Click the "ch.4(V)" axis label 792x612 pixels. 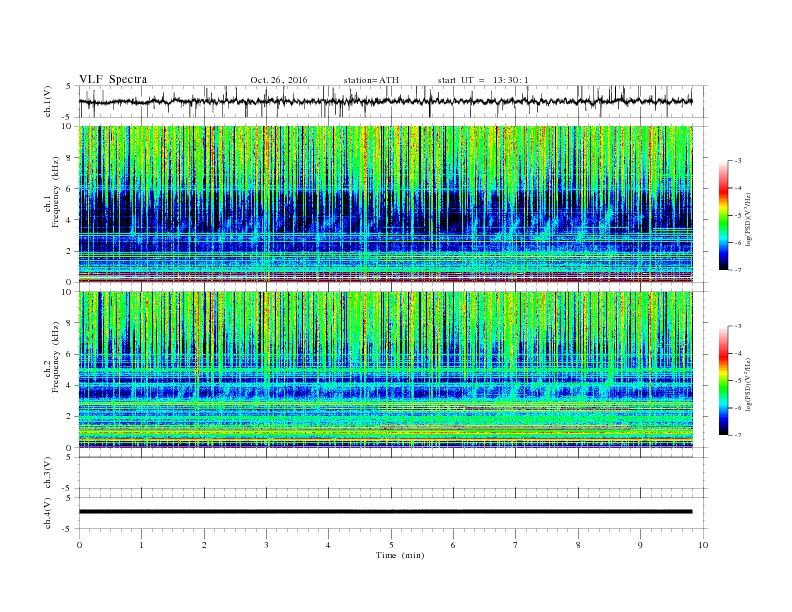(x=48, y=513)
